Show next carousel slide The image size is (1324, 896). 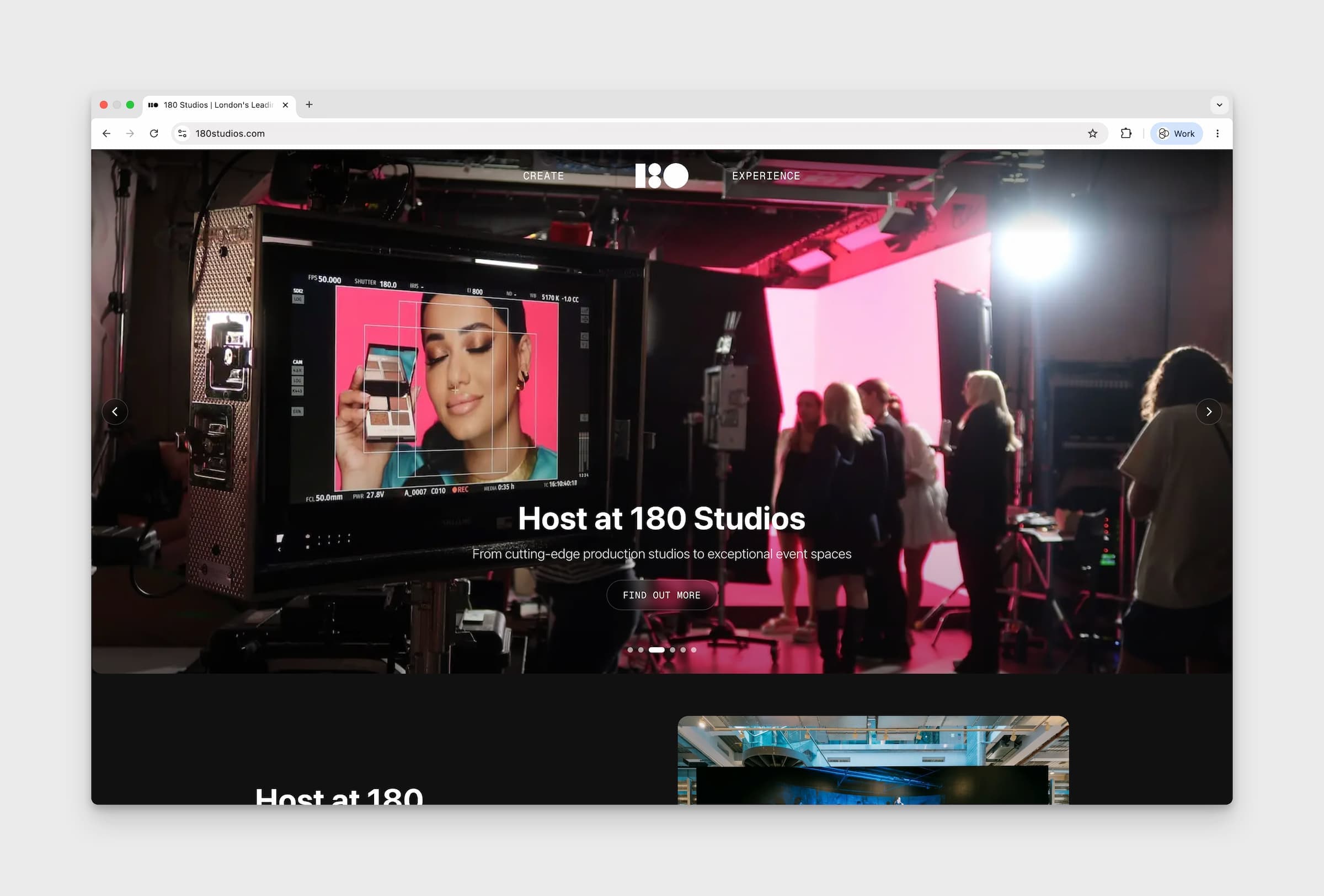pyautogui.click(x=1208, y=411)
